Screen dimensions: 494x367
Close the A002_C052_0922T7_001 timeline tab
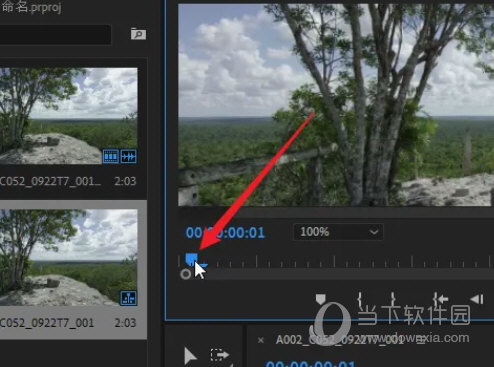[x=261, y=340]
